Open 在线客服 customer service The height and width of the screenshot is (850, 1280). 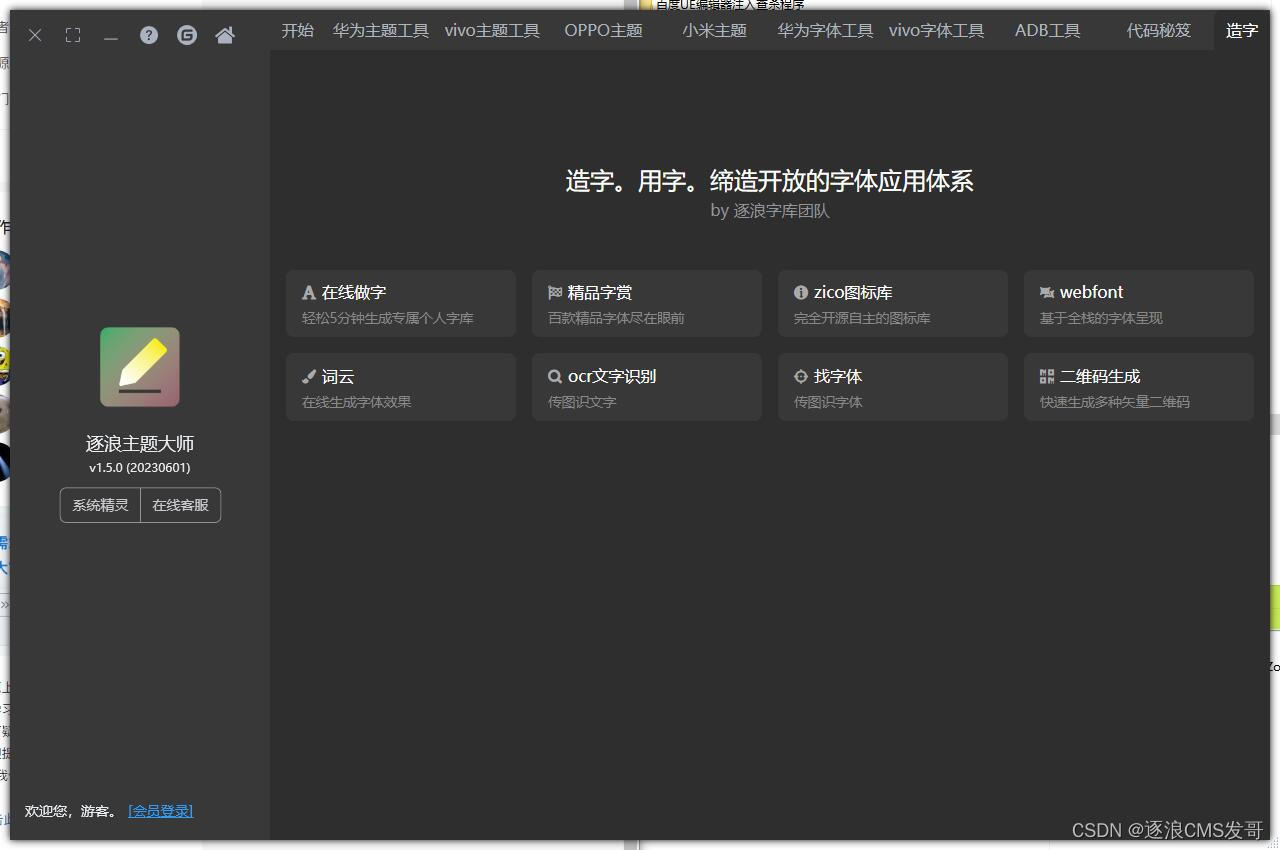coord(181,505)
